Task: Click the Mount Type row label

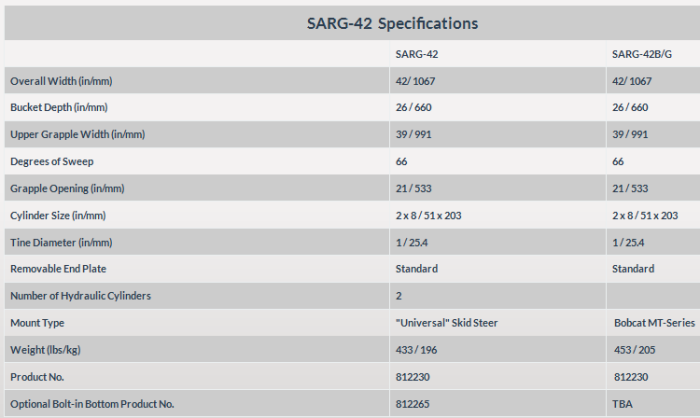Action: click(38, 323)
